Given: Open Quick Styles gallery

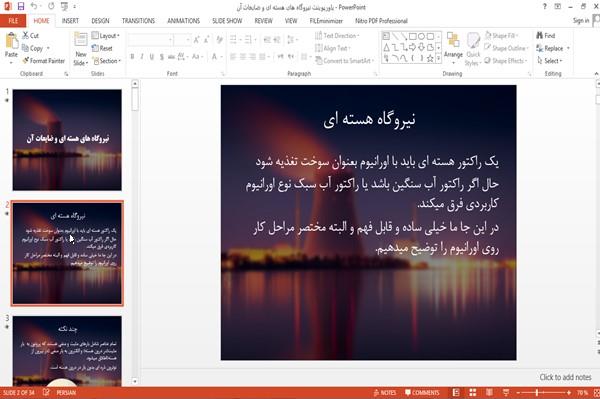Looking at the screenshot, I should pos(473,49).
